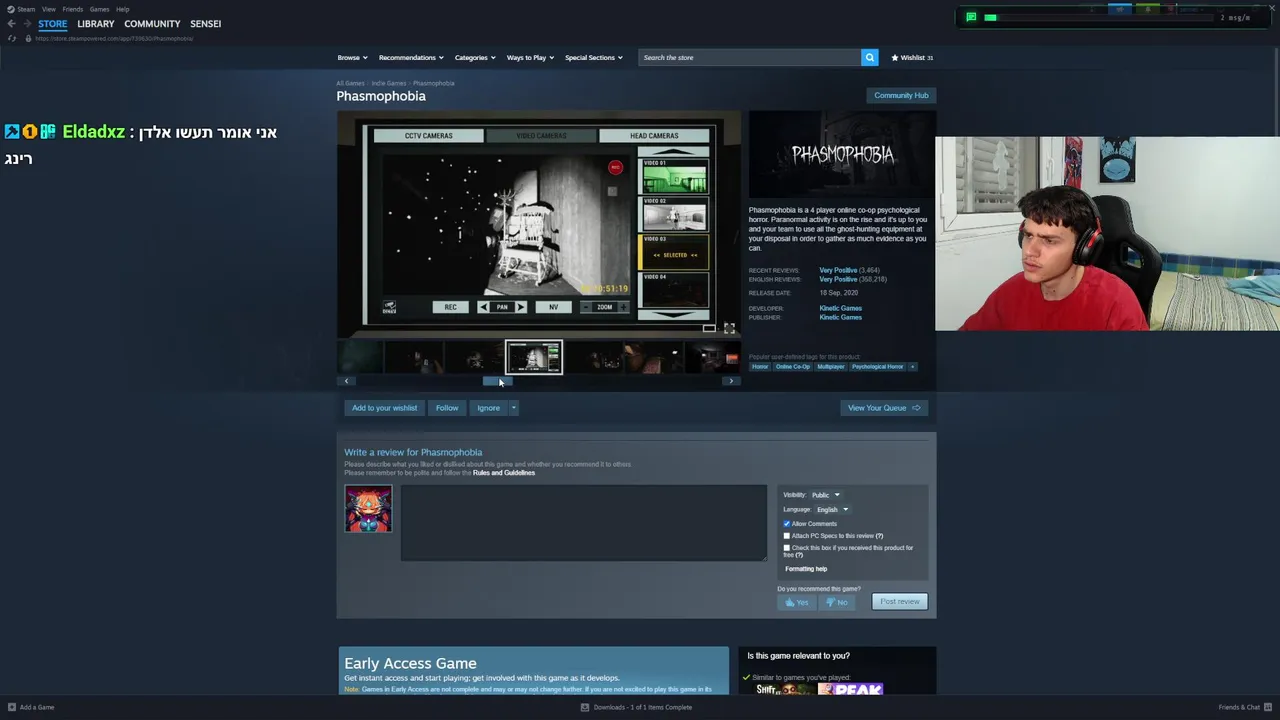Screen dimensions: 1280x720
Task: Enable Attach PC Specs to this review
Action: click(x=787, y=536)
